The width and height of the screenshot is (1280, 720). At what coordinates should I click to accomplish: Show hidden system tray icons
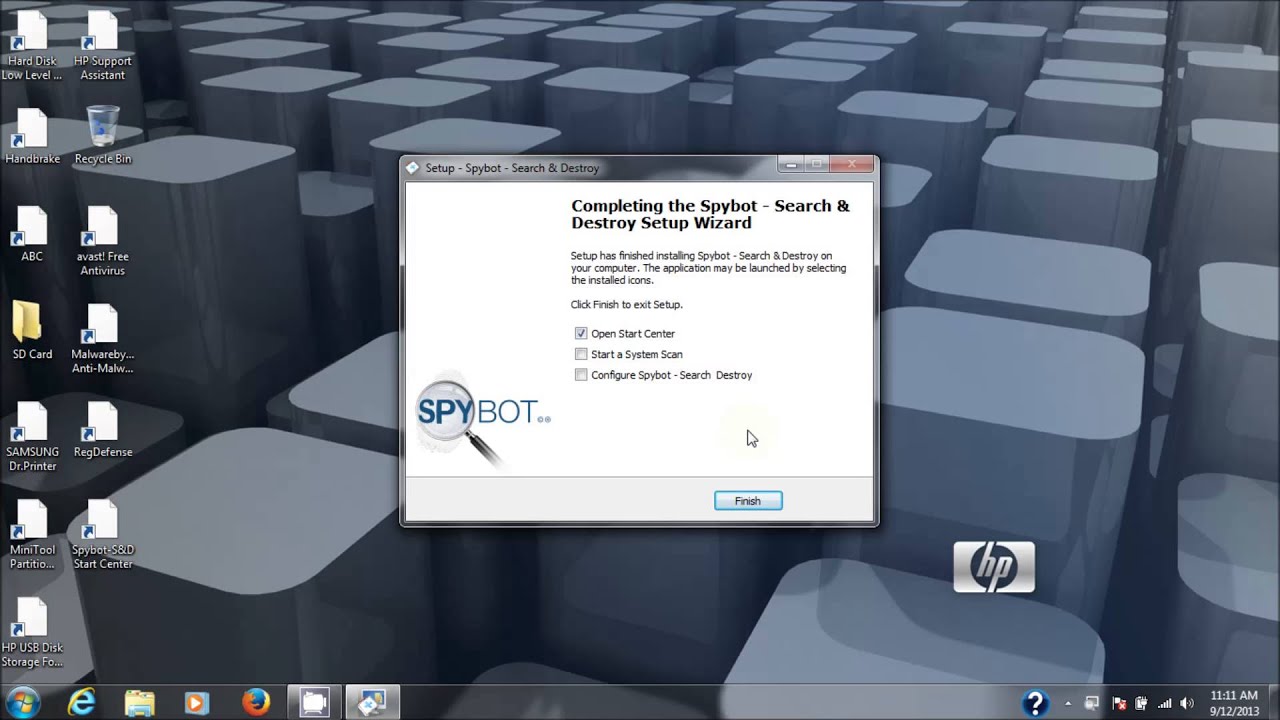(x=1067, y=703)
